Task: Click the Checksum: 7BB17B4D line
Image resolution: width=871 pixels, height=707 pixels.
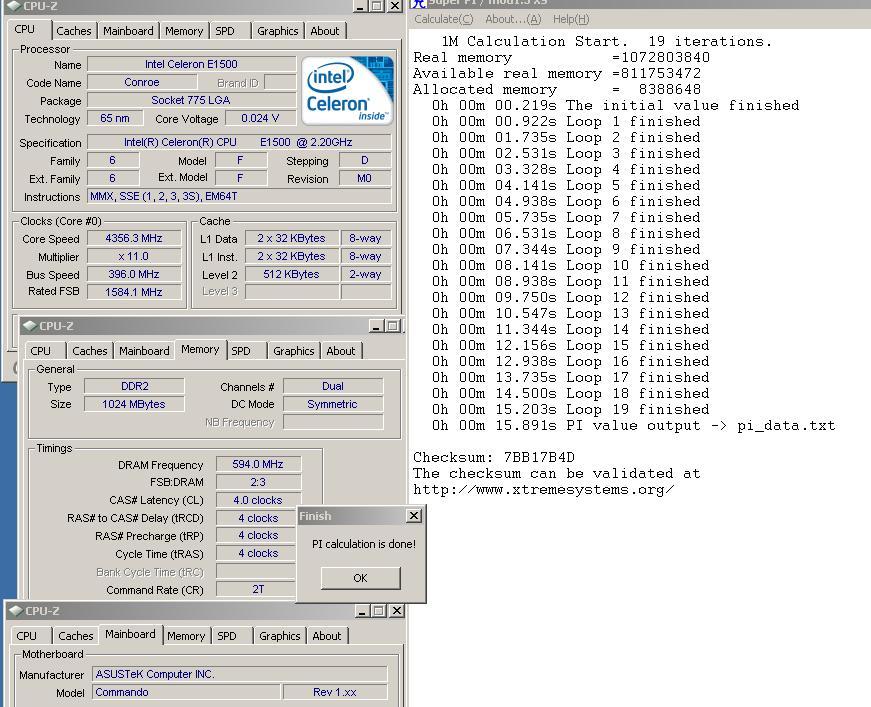Action: click(494, 458)
